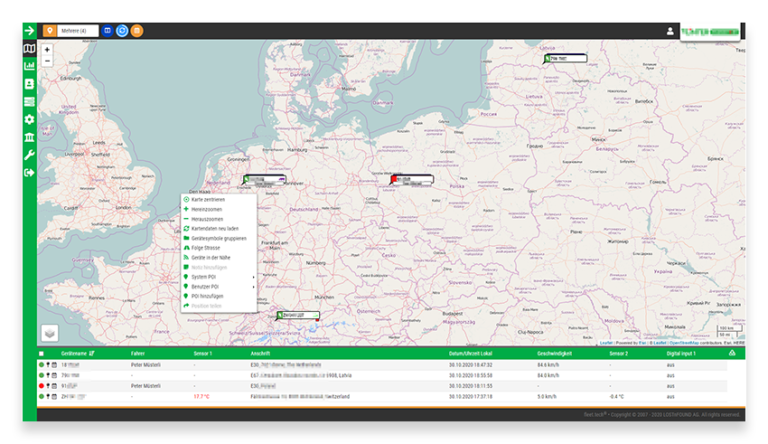The image size is (768, 444).
Task: Open the reports chart icon in sidebar
Action: click(29, 66)
